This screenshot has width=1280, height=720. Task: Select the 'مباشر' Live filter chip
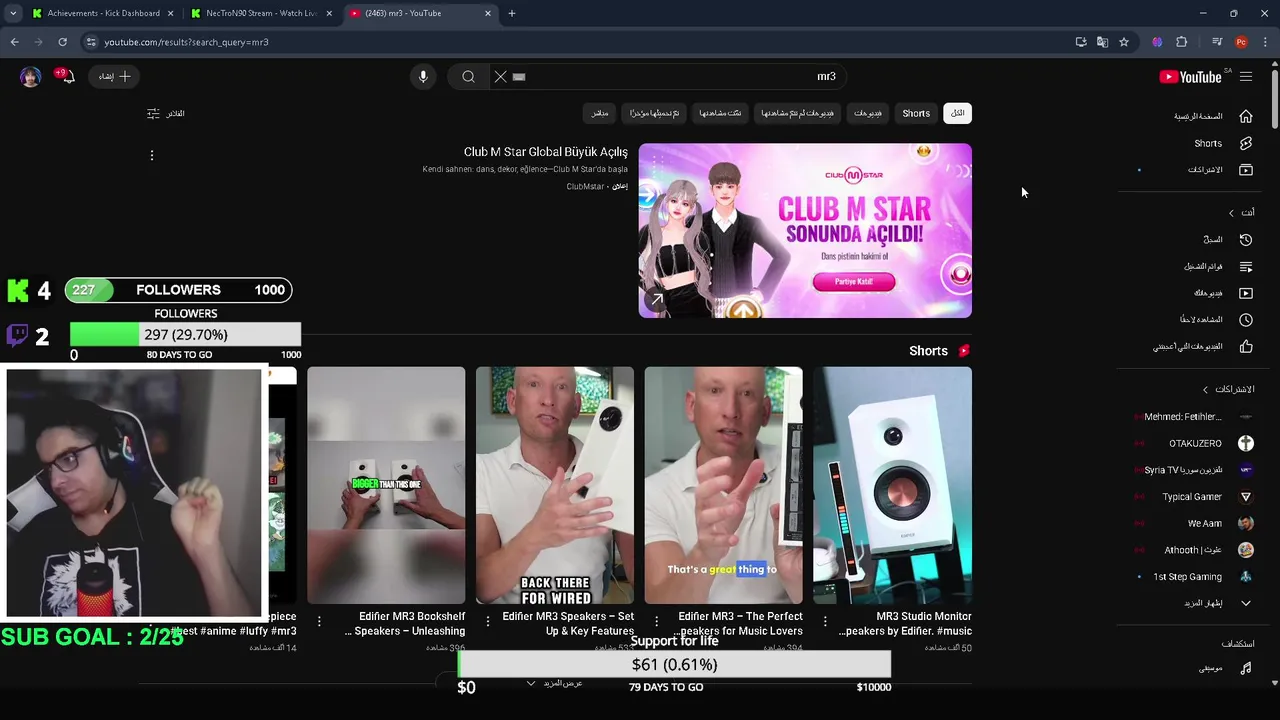599,113
